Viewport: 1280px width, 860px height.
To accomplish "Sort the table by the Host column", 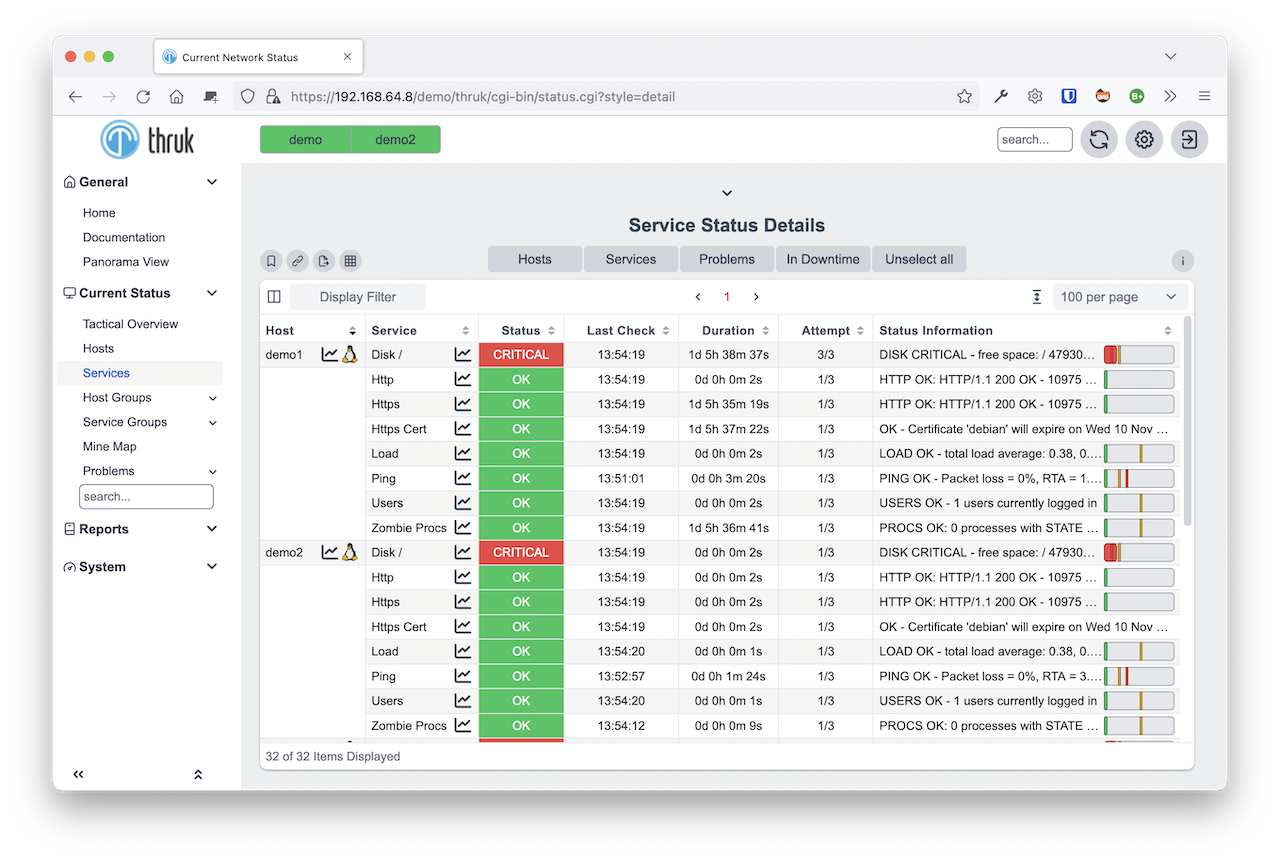I will click(x=352, y=331).
